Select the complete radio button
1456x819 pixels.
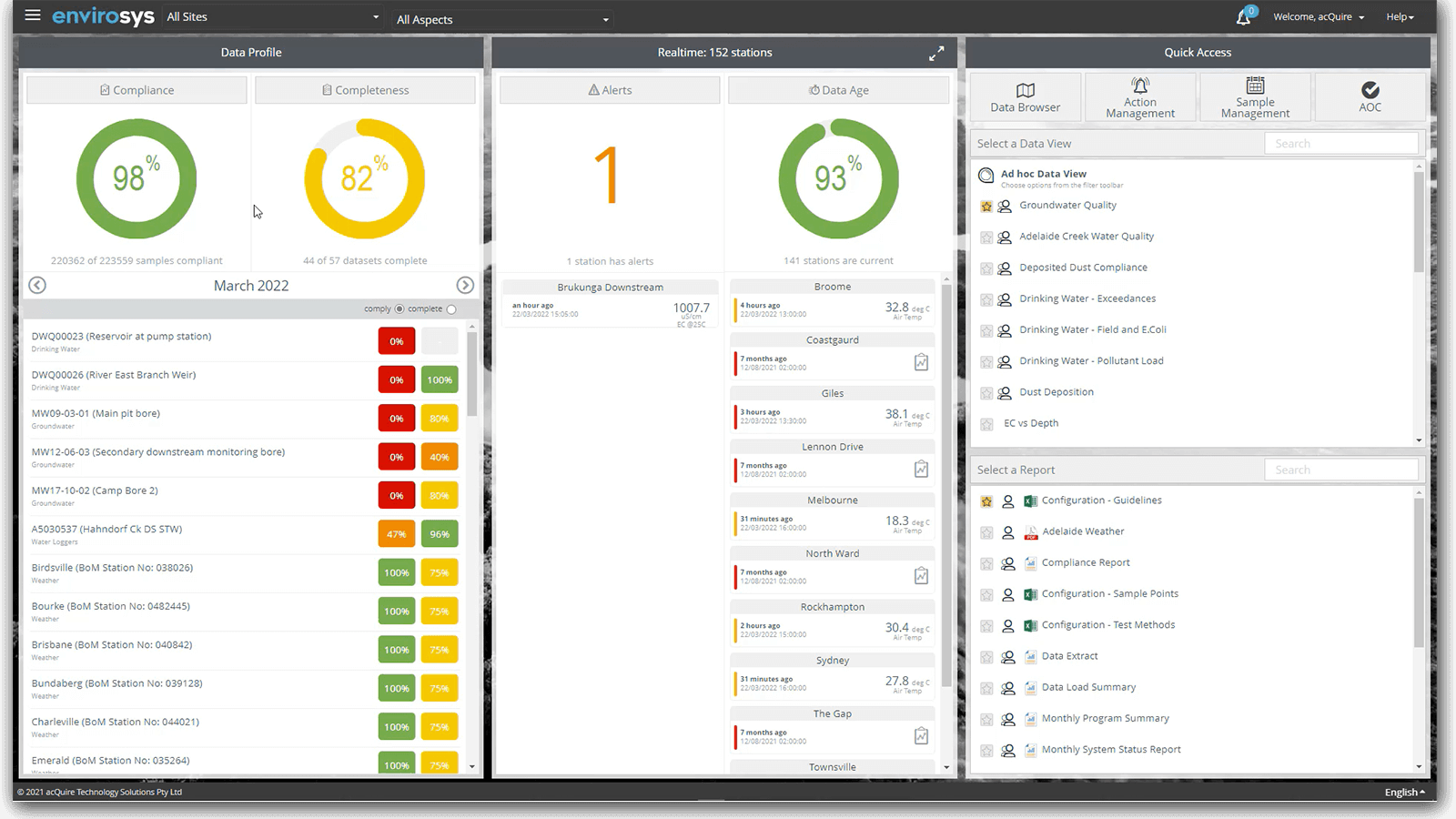[x=451, y=309]
